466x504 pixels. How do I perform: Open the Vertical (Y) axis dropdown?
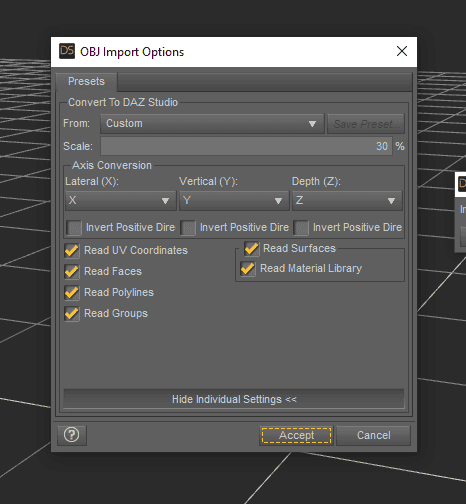234,200
